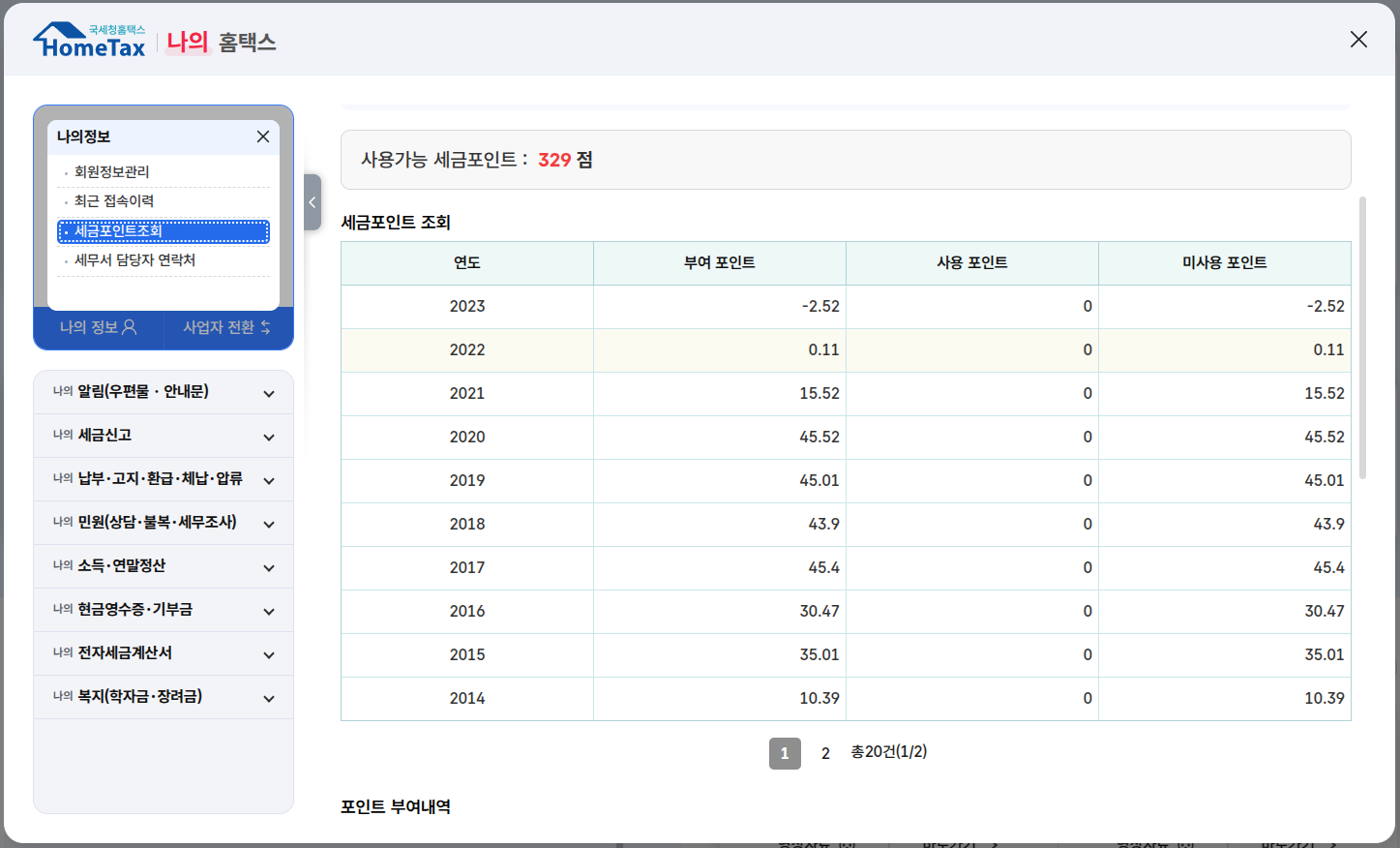Collapse the sidebar using the left chevron icon
Image resolution: width=1400 pixels, height=848 pixels.
(312, 202)
